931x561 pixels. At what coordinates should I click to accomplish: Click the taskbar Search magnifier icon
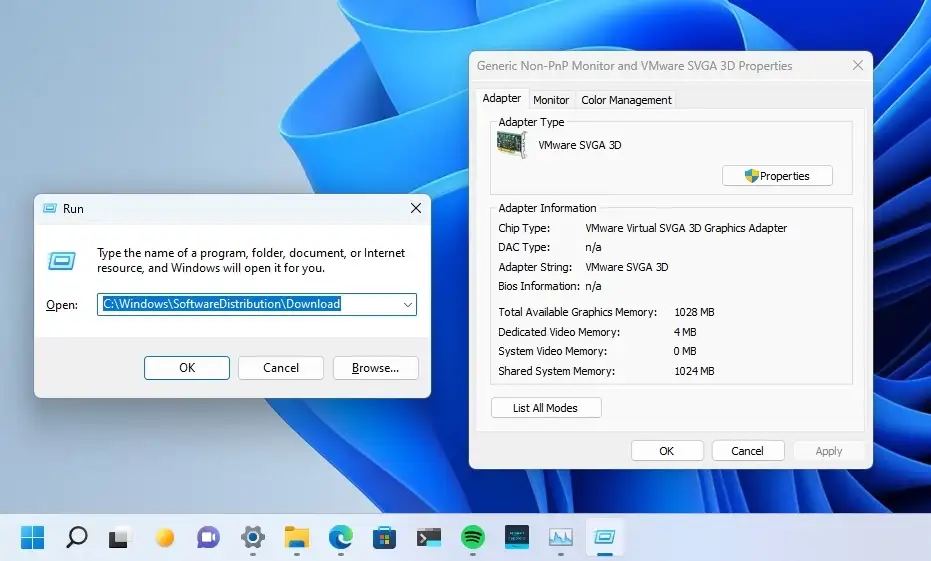[76, 538]
